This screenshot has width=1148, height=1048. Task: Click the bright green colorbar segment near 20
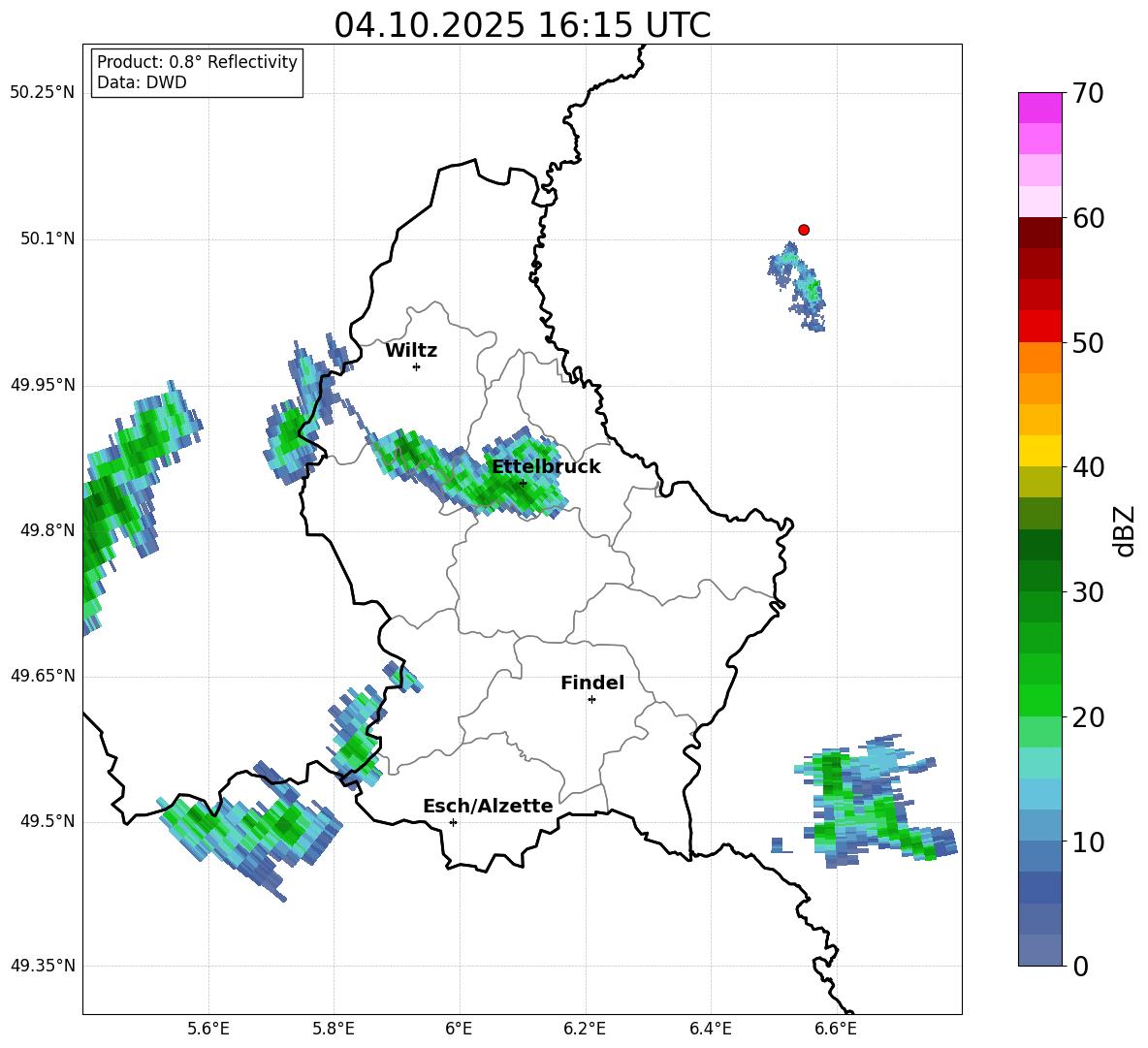pos(1039,701)
